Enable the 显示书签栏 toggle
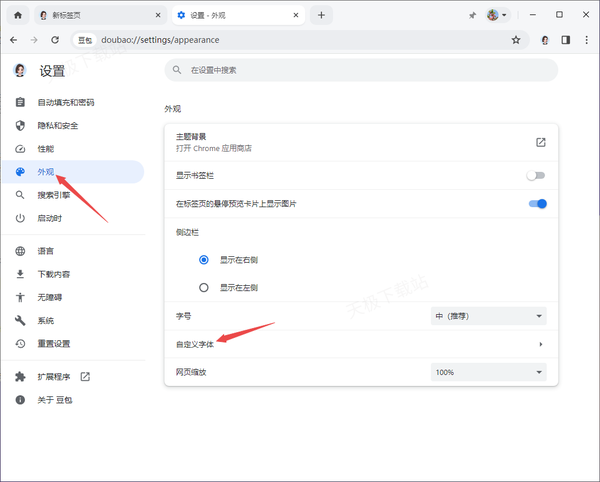Image resolution: width=600 pixels, height=482 pixels. (x=537, y=174)
